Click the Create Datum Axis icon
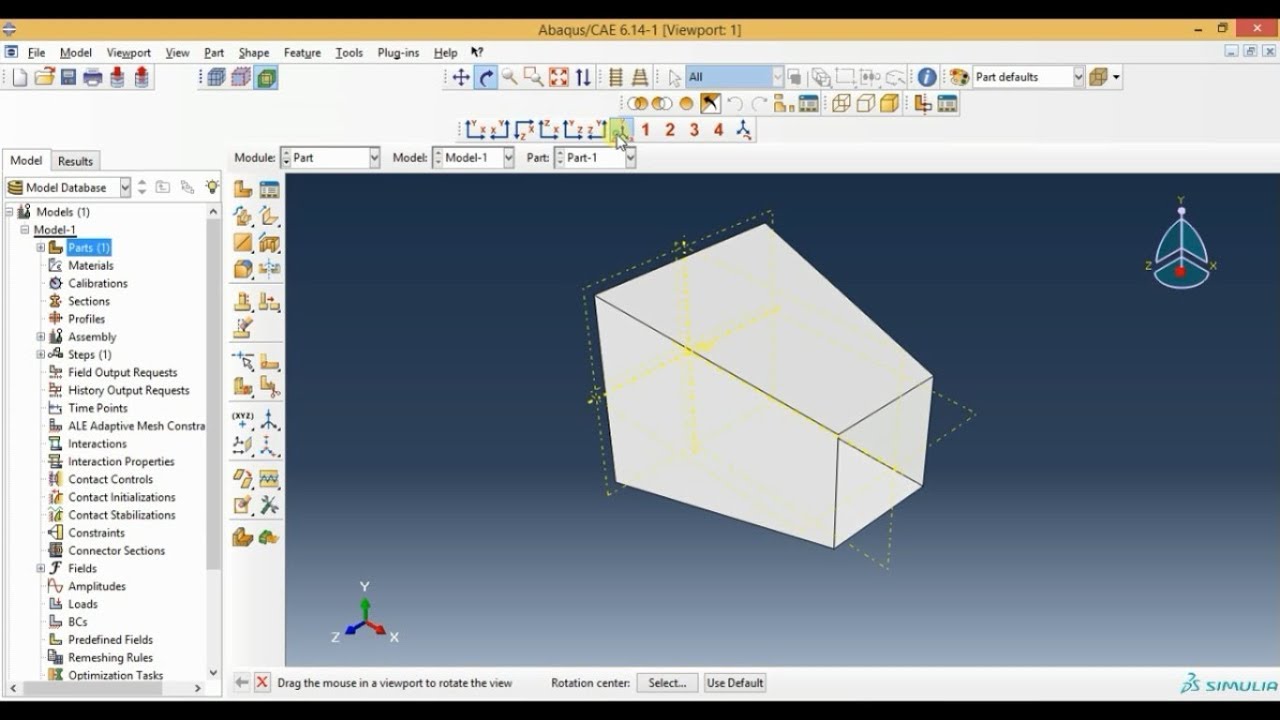Screen dimensions: 1280x720 click(x=269, y=419)
